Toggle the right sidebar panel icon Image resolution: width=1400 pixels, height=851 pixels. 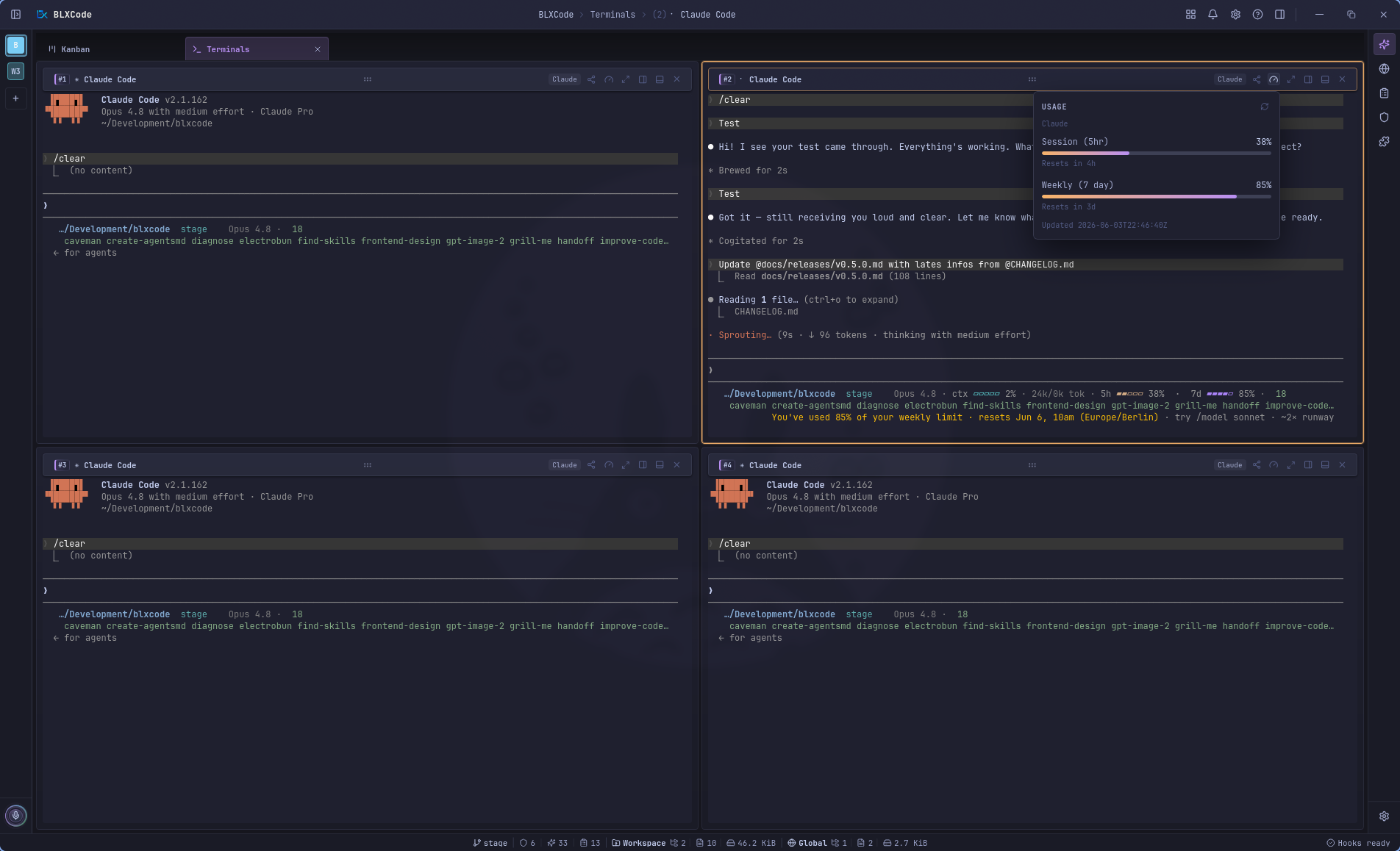pyautogui.click(x=1279, y=15)
